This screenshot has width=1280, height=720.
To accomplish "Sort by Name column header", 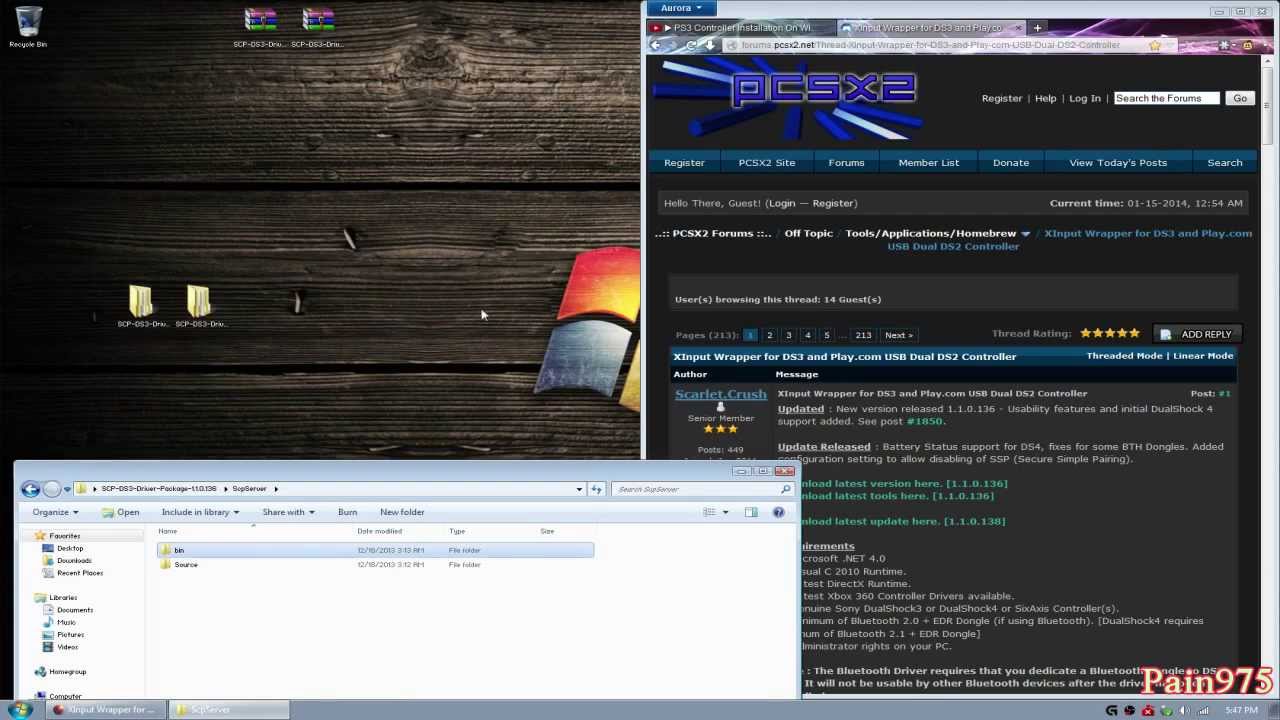I will [167, 531].
